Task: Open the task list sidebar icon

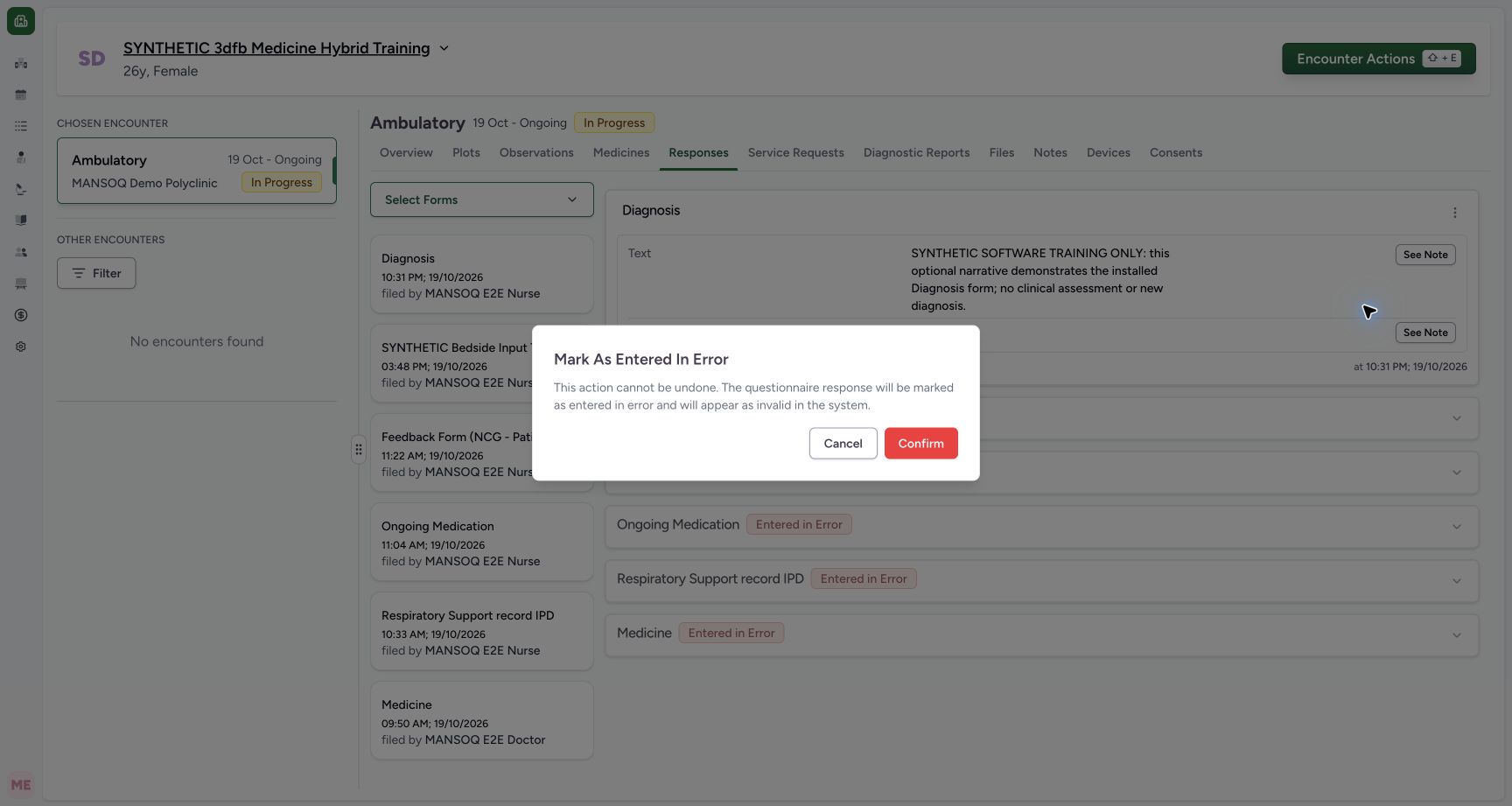Action: pos(21,126)
